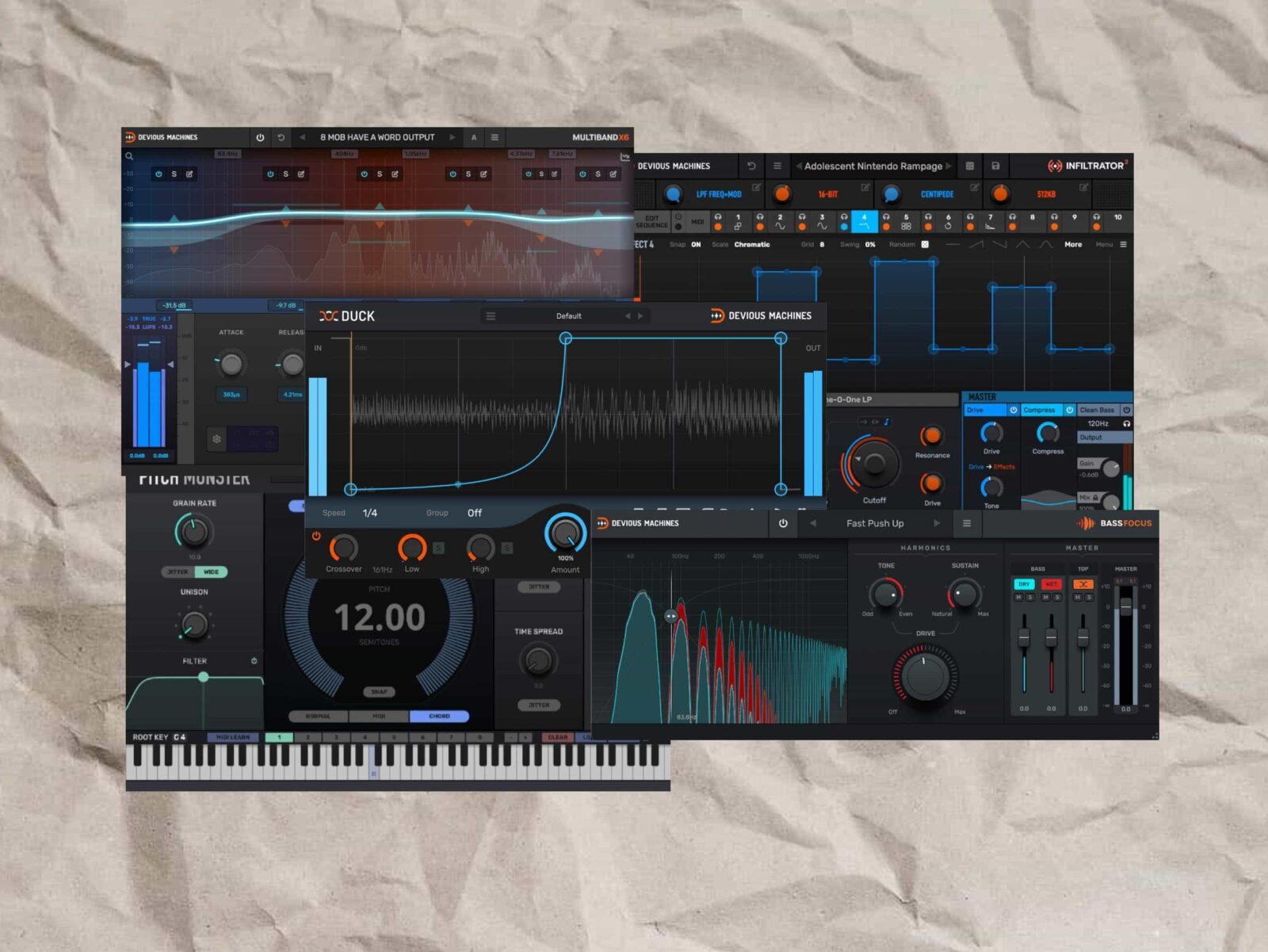Click the Master fader in Bass Focus
Screen dimensions: 1268x952
click(x=1125, y=608)
